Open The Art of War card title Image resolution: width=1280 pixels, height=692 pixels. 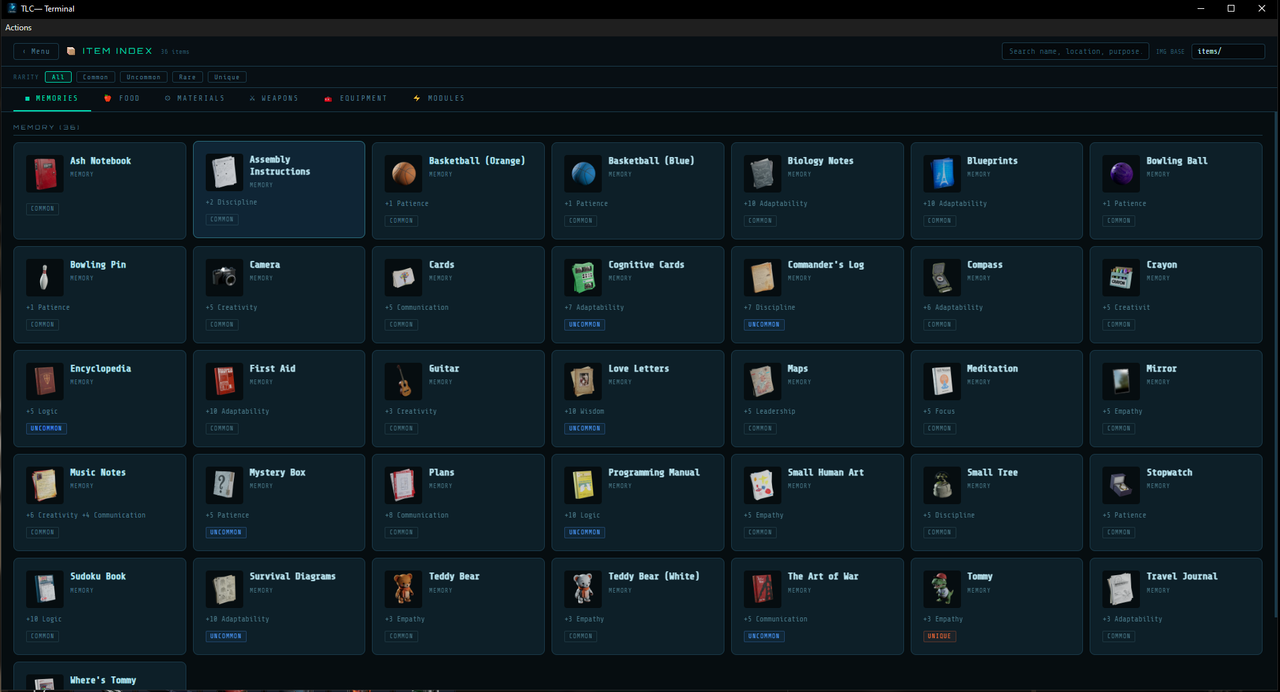[823, 576]
